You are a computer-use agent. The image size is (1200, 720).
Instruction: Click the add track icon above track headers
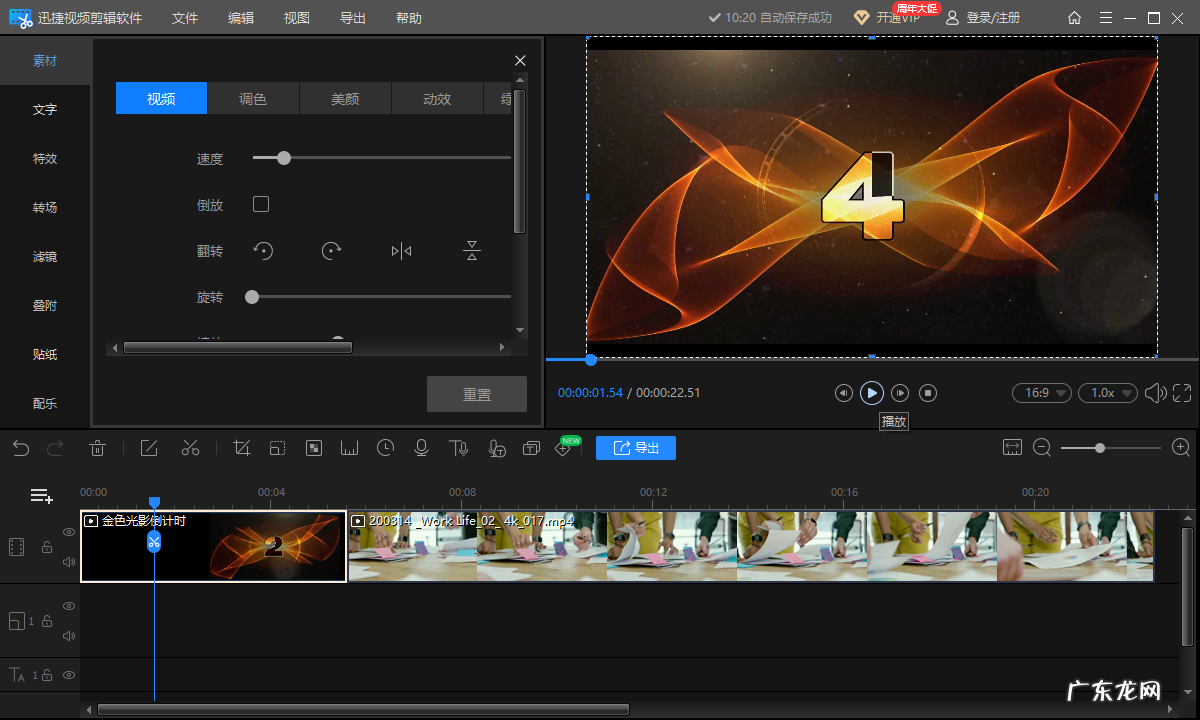pyautogui.click(x=41, y=495)
